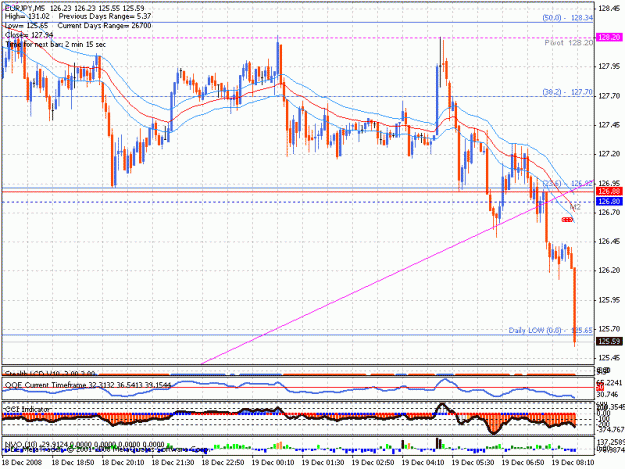625x469 pixels.
Task: Click the 30.746 QQE scale value
Action: click(607, 394)
